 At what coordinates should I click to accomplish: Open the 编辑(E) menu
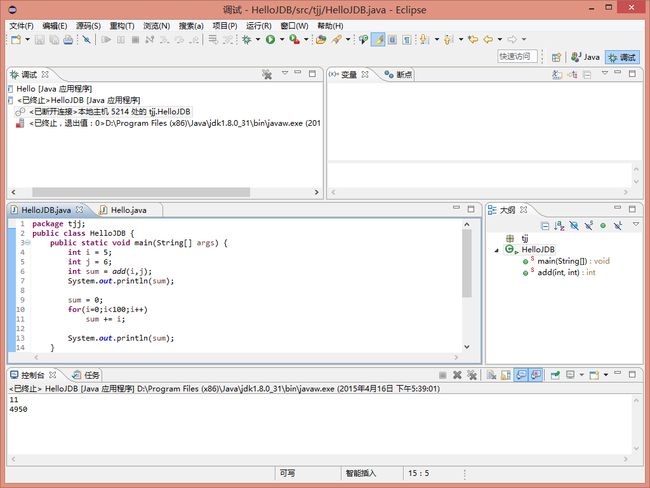(x=55, y=26)
